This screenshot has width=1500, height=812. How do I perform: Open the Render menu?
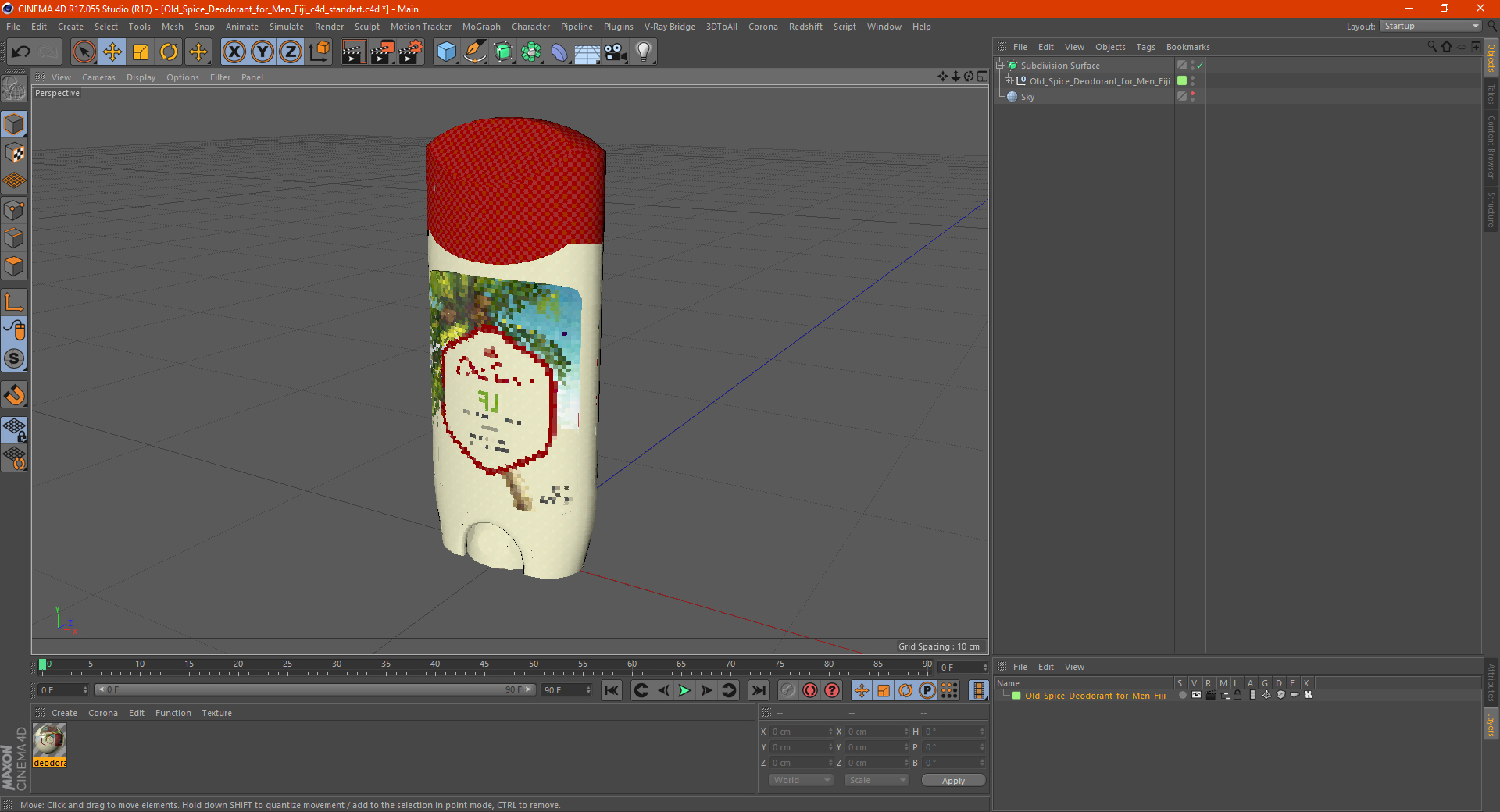(x=329, y=27)
